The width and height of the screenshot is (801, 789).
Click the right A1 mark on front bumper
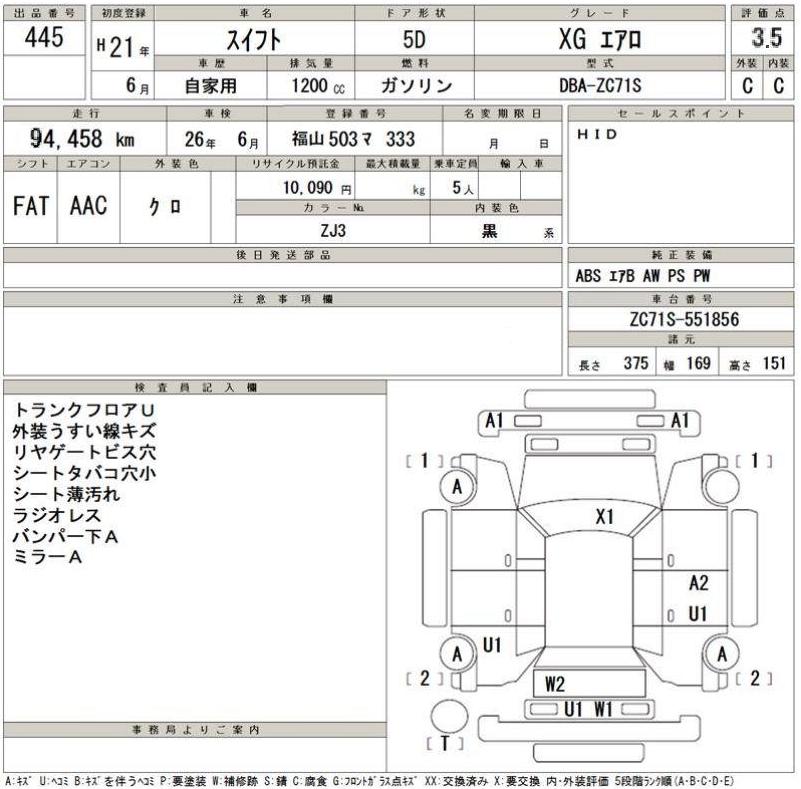tap(680, 421)
